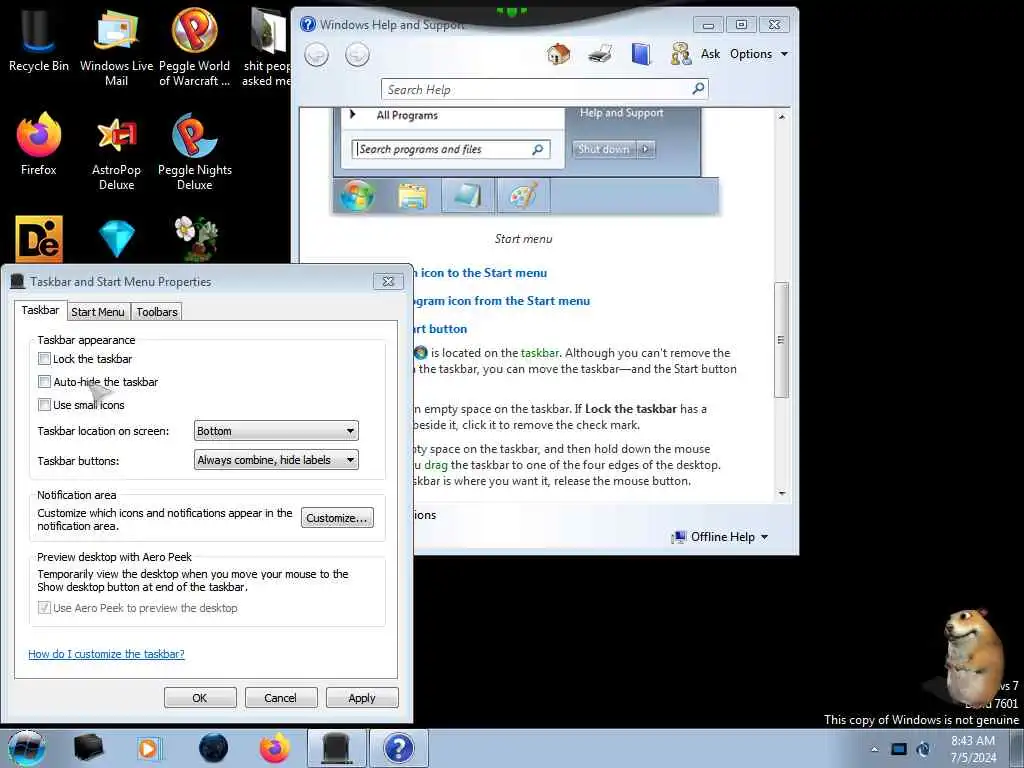Select the flower plant desktop icon

(x=196, y=238)
